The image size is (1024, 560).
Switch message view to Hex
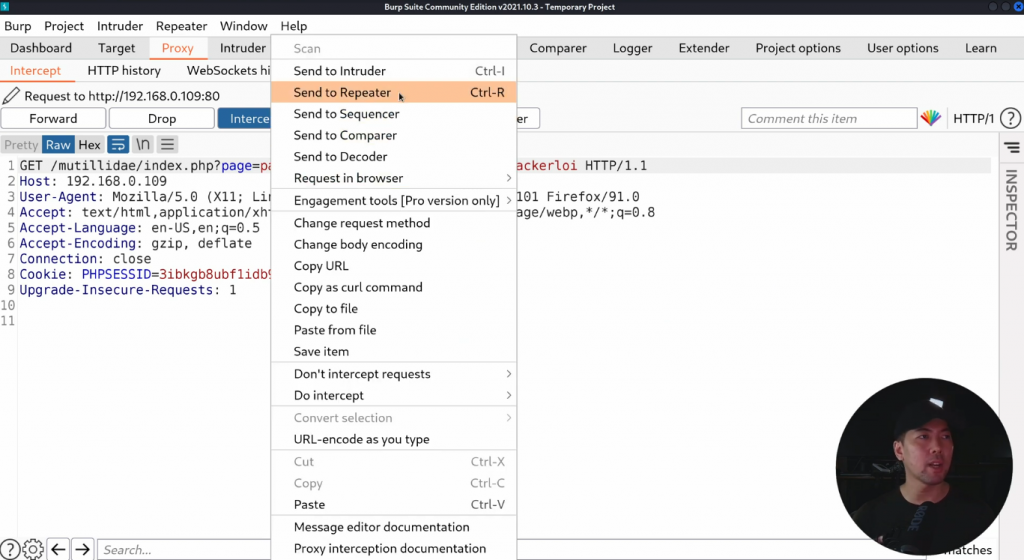pyautogui.click(x=90, y=145)
